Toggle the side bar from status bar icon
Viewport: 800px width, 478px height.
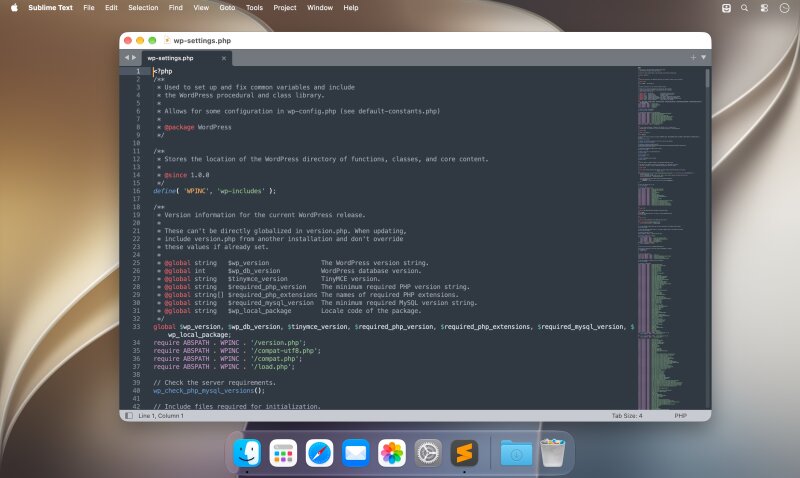coord(129,416)
